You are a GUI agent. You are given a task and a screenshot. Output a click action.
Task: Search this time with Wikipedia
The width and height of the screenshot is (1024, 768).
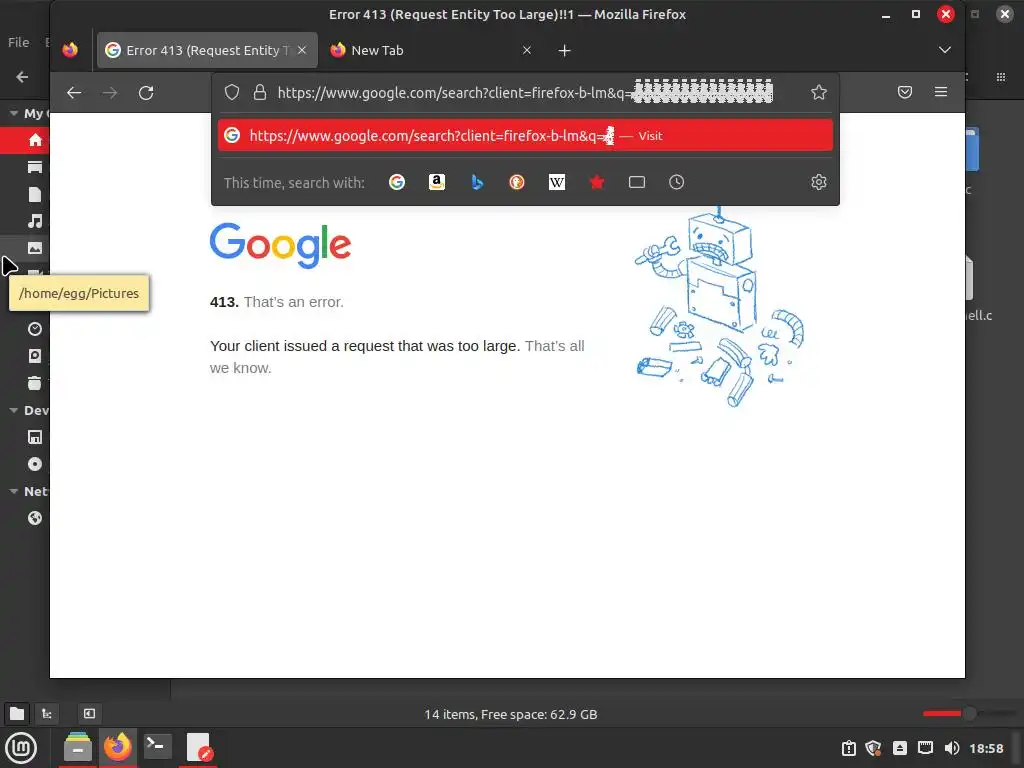(x=557, y=182)
